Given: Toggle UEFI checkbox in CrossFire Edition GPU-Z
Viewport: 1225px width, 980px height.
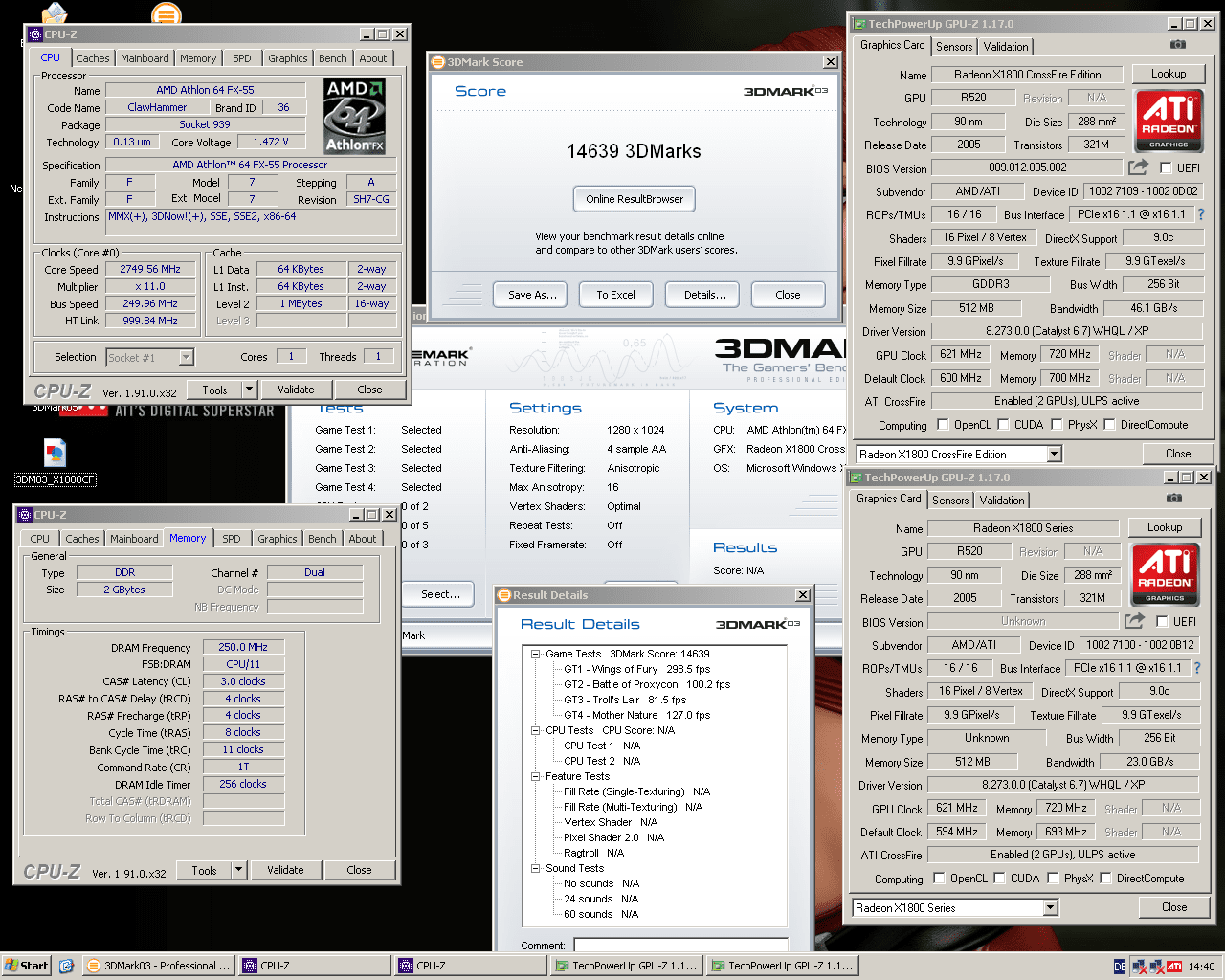Looking at the screenshot, I should pyautogui.click(x=1166, y=167).
